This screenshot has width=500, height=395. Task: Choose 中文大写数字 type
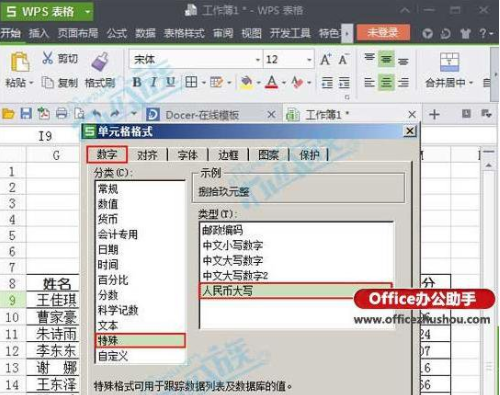click(x=297, y=261)
